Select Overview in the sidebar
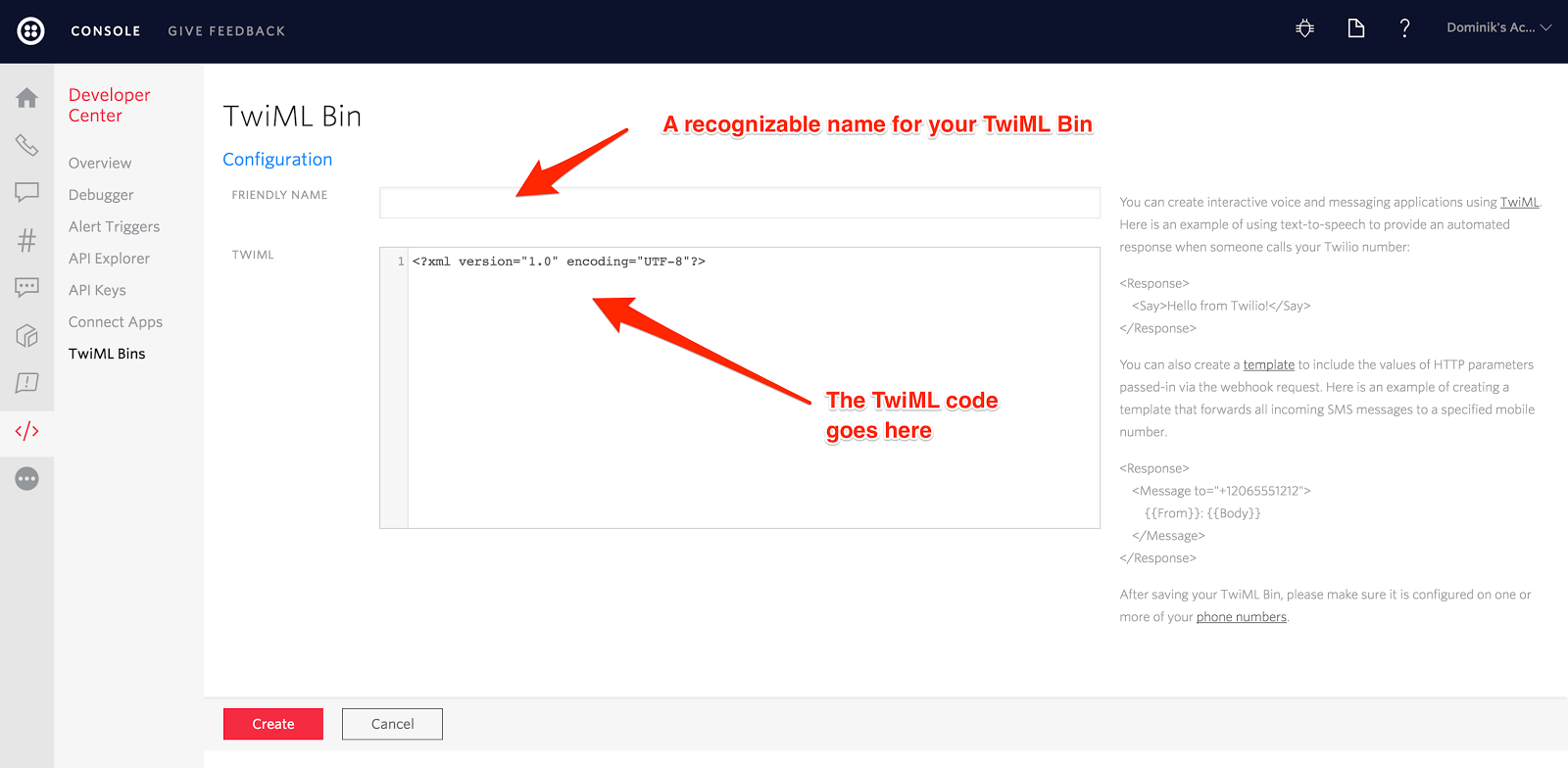The height and width of the screenshot is (768, 1568). tap(100, 163)
